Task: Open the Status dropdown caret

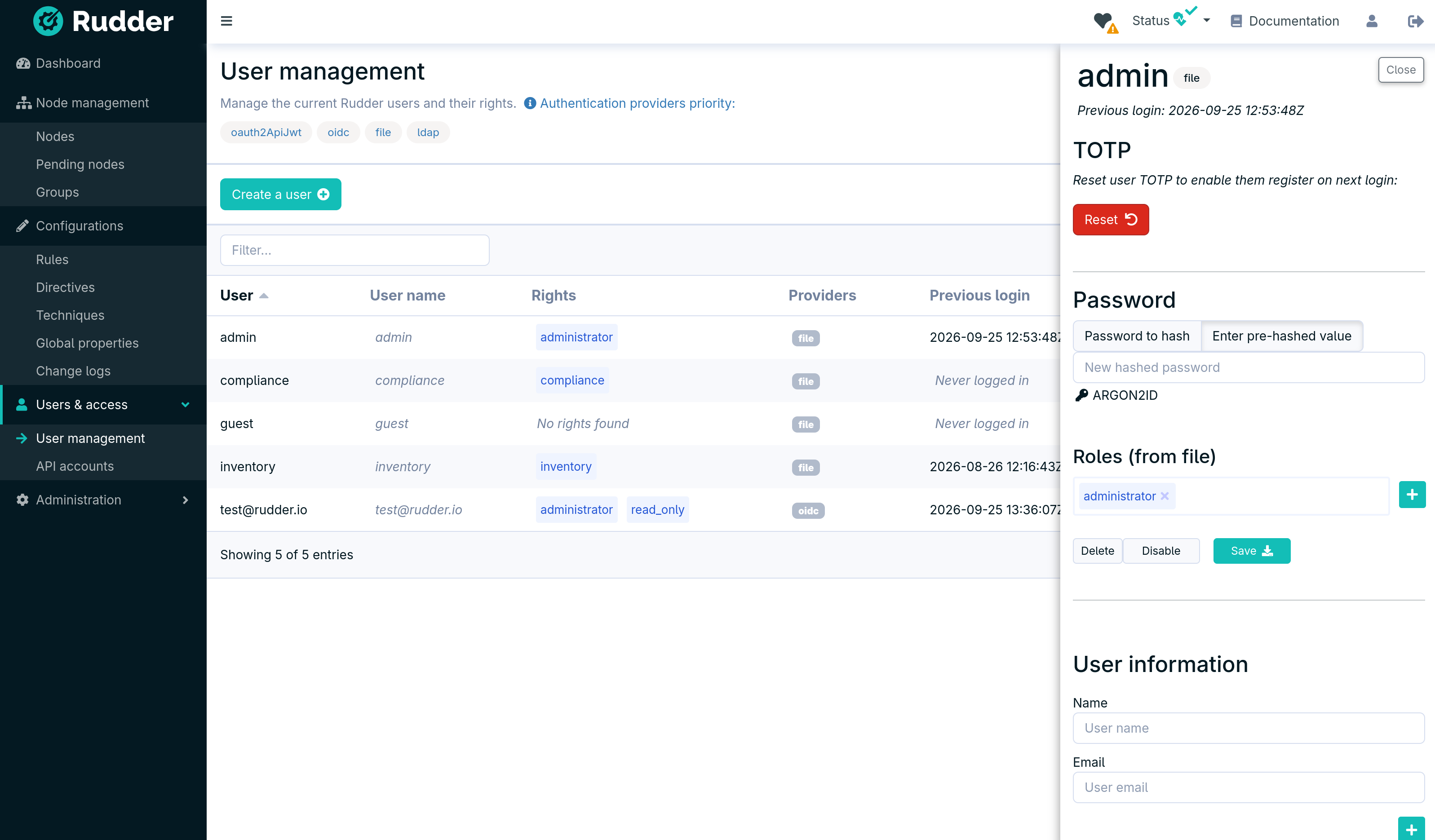Action: coord(1206,21)
